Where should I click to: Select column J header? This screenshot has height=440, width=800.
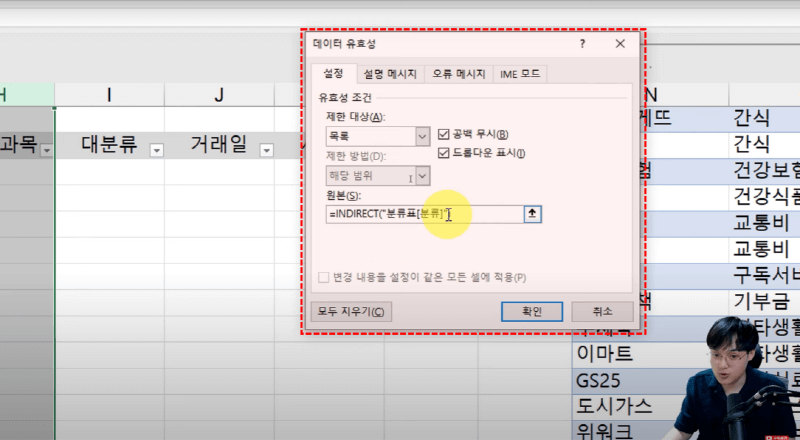click(219, 95)
